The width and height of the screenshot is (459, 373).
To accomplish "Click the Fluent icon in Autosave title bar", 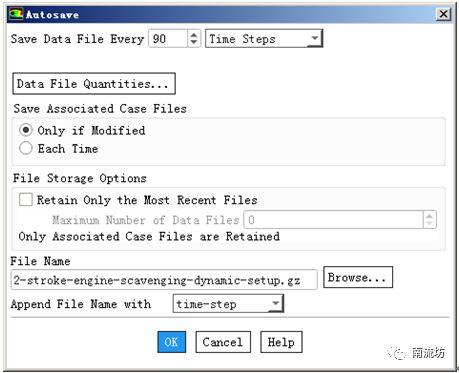I will 16,14.
